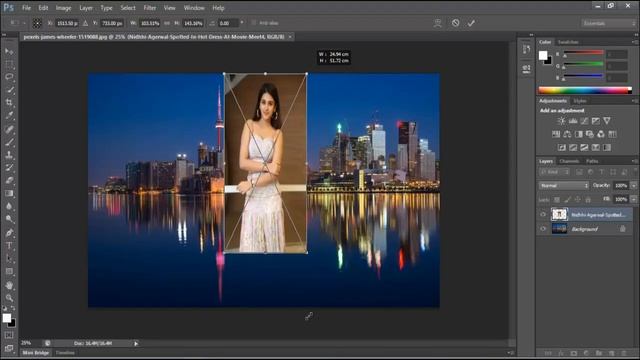Screen dimensions: 640x360
Task: Select the Zoom tool
Action: (9, 298)
